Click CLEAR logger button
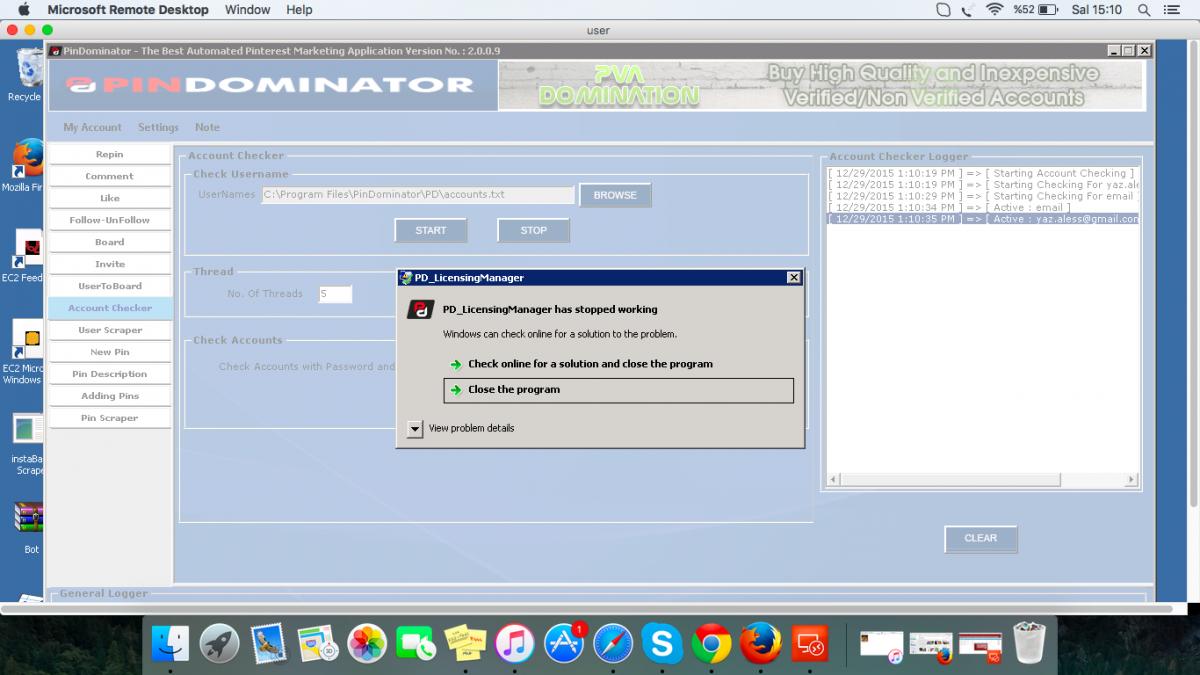Image resolution: width=1200 pixels, height=675 pixels. tap(980, 538)
